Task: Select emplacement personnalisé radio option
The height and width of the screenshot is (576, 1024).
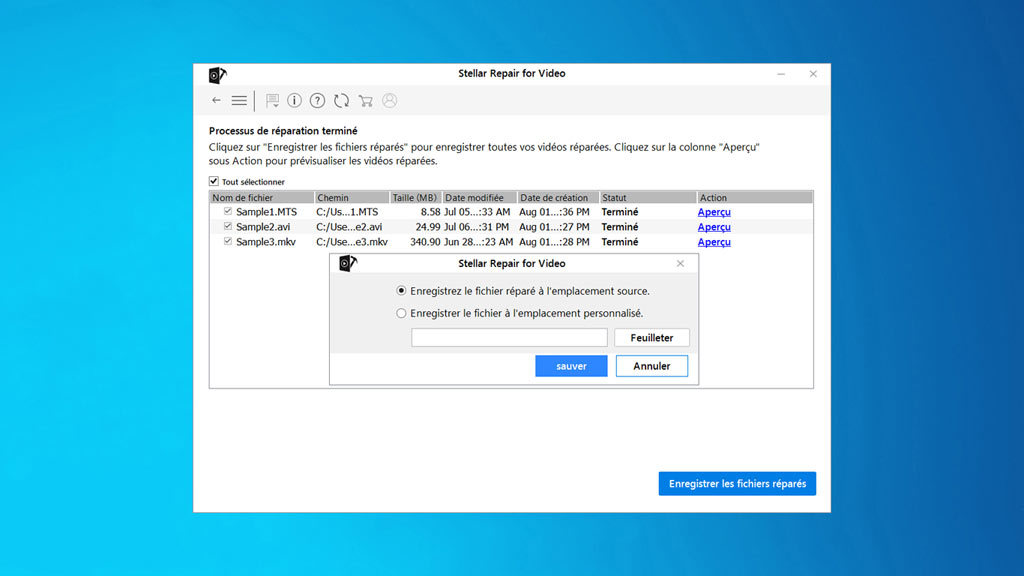Action: pos(401,313)
